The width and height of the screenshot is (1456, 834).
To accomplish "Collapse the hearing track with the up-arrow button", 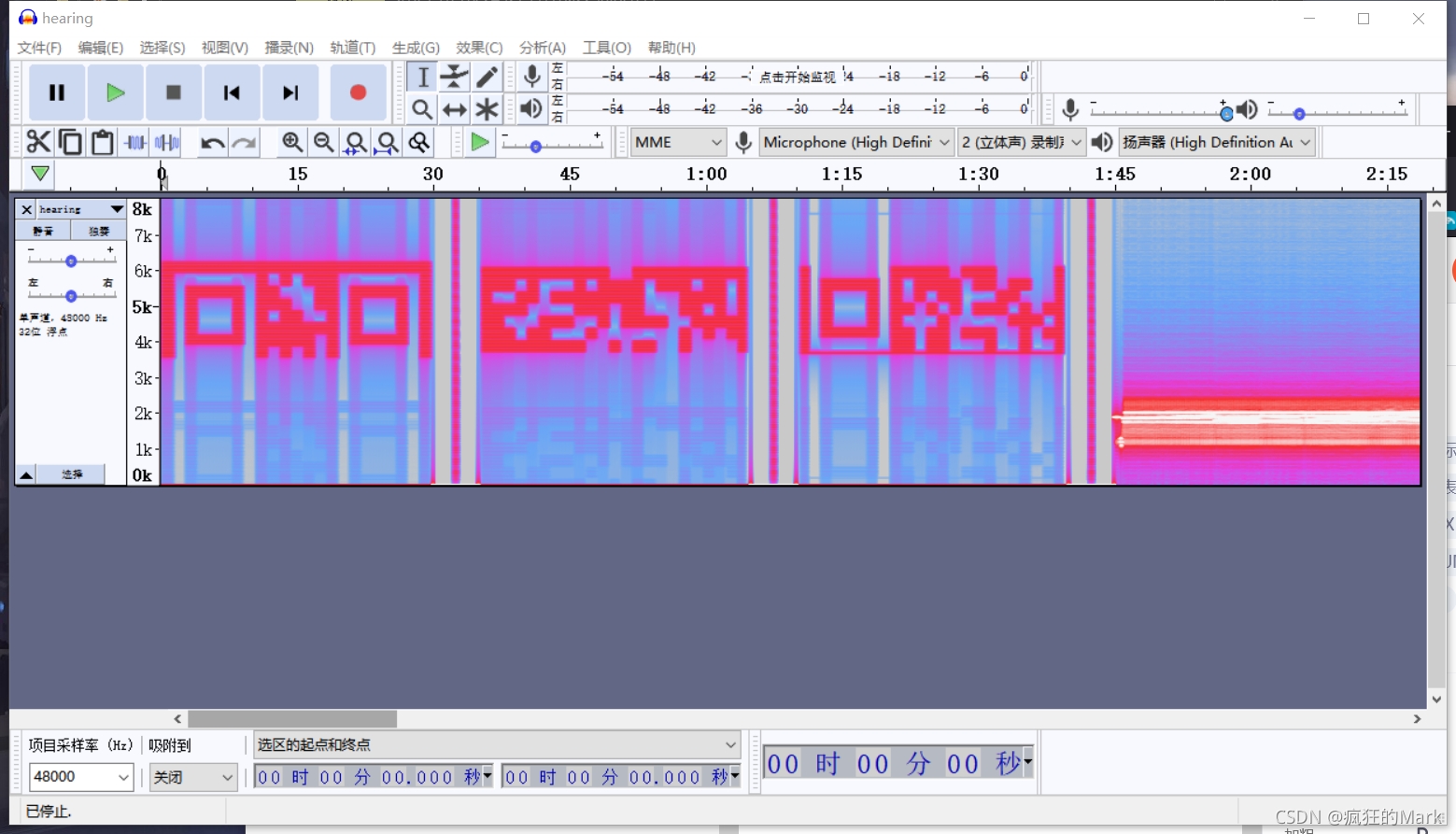I will point(26,474).
